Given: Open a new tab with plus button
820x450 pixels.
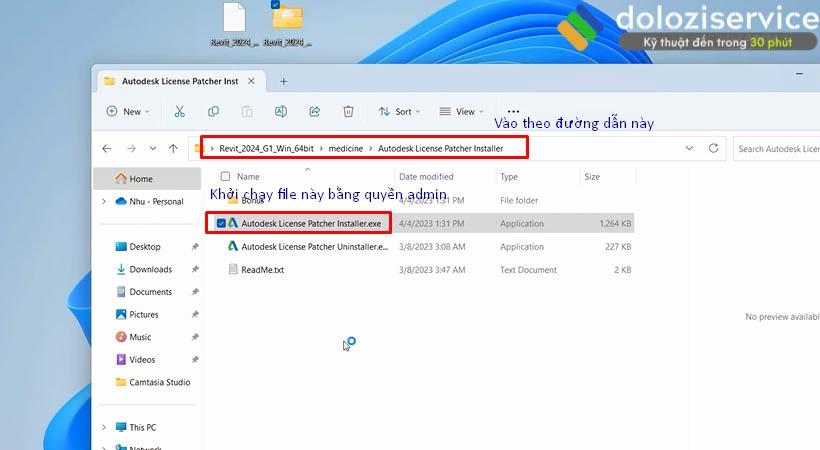Looking at the screenshot, I should [284, 81].
